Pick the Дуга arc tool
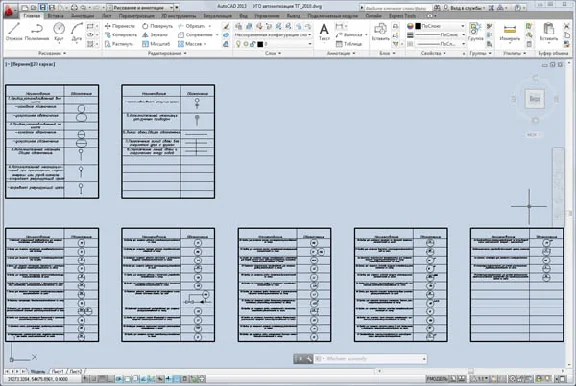Viewport: 576px width, 386px height. point(77,31)
